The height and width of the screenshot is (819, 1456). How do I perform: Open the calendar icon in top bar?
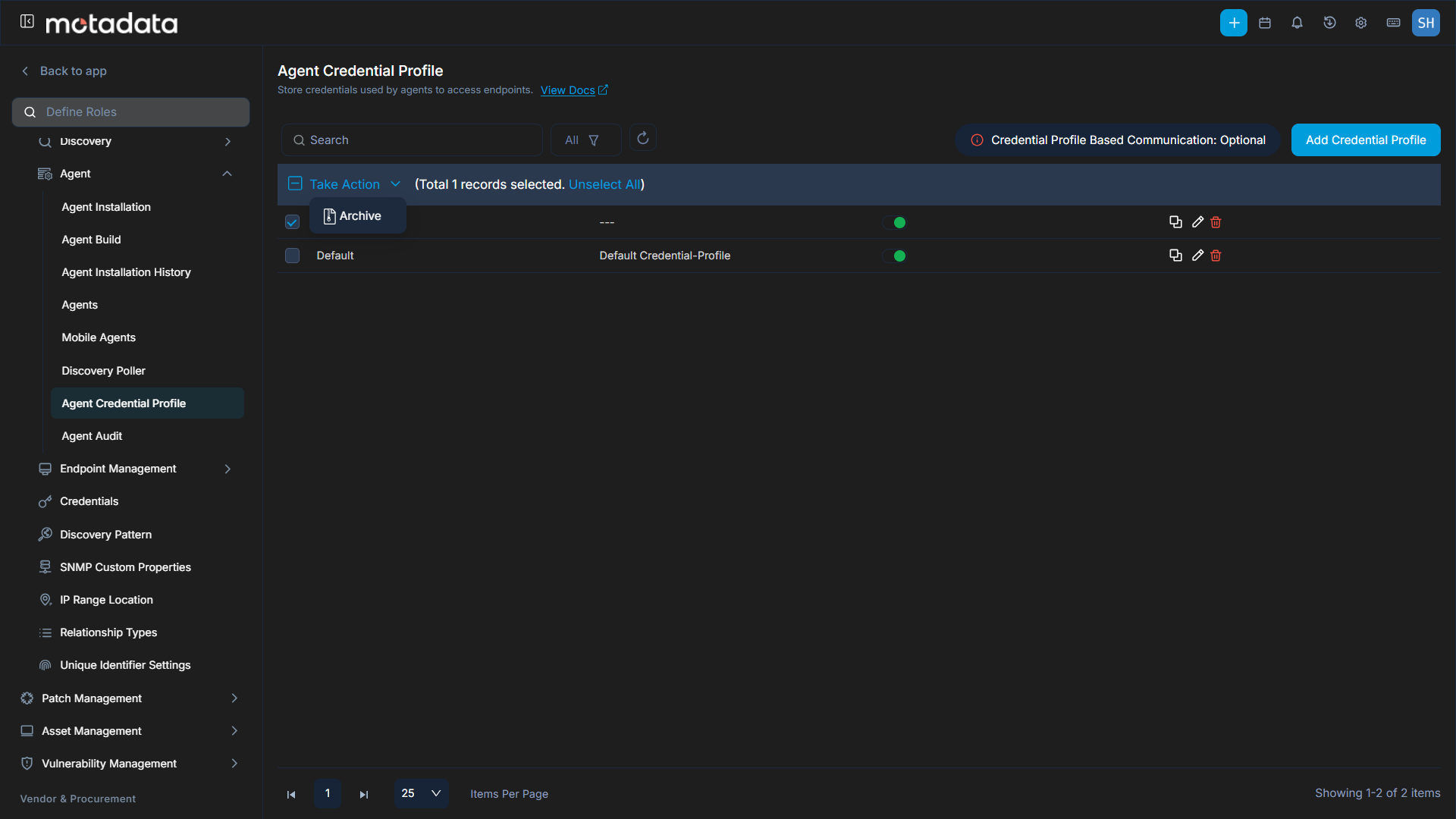[x=1265, y=23]
